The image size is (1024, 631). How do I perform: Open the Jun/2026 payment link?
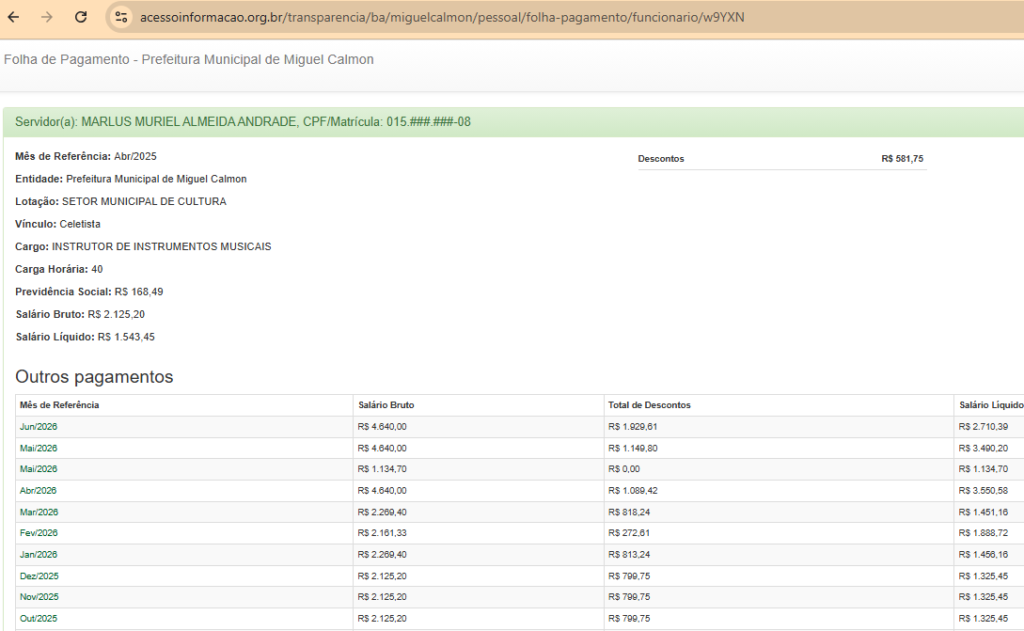tap(39, 427)
